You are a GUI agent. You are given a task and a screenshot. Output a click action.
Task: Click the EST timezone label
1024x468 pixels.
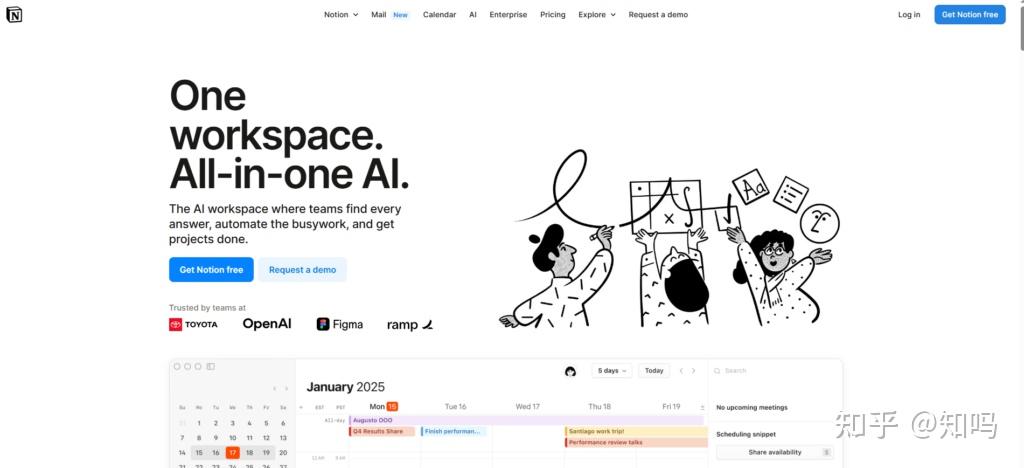pos(320,407)
